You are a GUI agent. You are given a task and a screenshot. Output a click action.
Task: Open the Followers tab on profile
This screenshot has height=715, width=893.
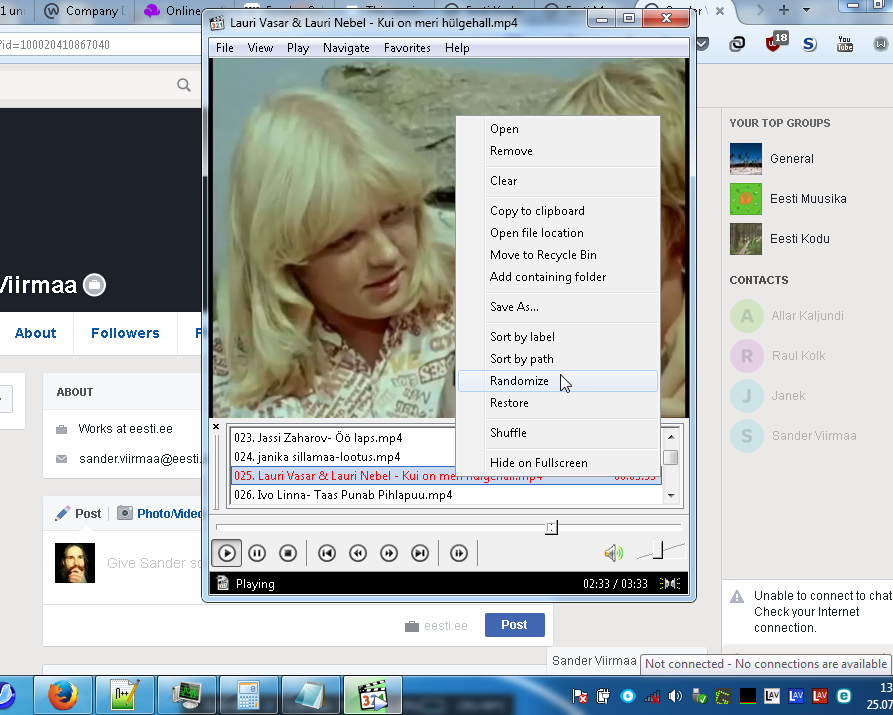[125, 333]
